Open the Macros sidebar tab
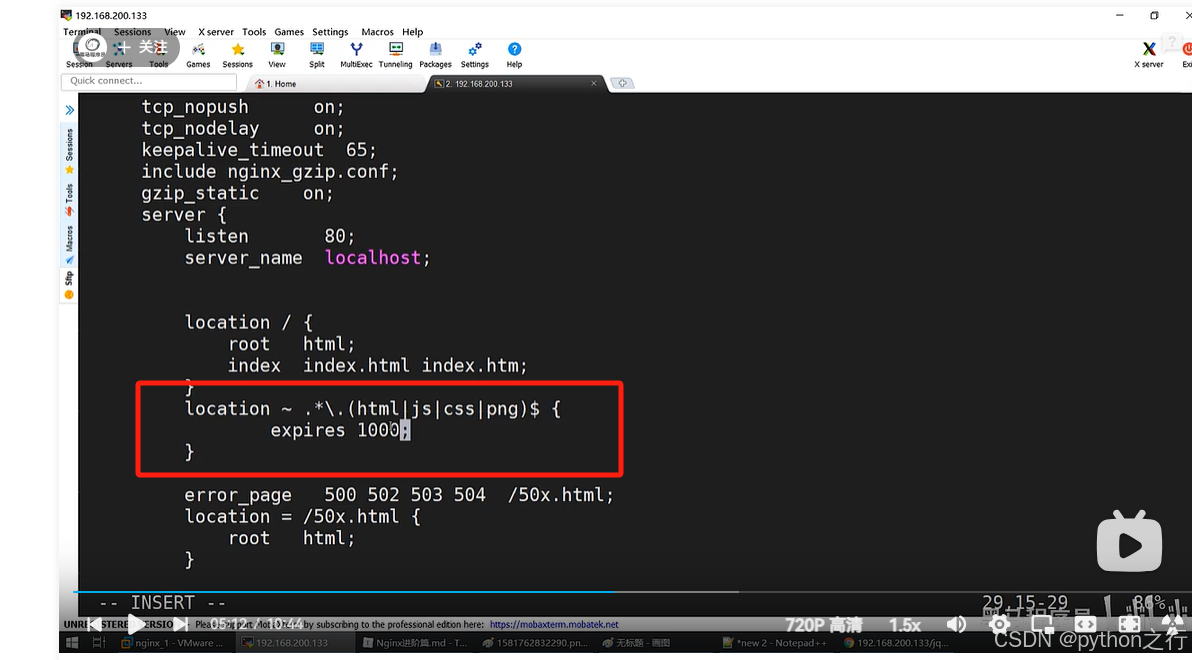Image resolution: width=1192 pixels, height=660 pixels. click(69, 245)
